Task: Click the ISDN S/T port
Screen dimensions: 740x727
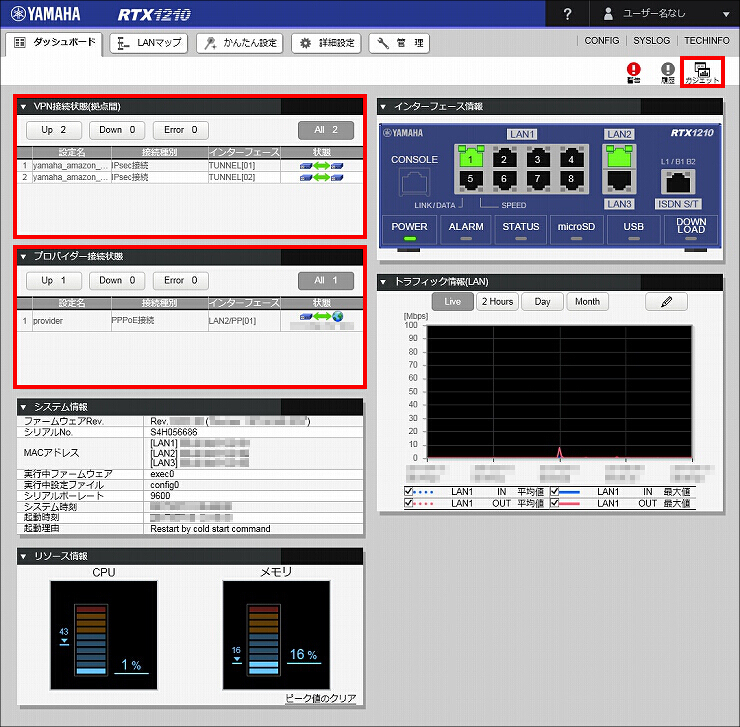Action: (x=678, y=182)
